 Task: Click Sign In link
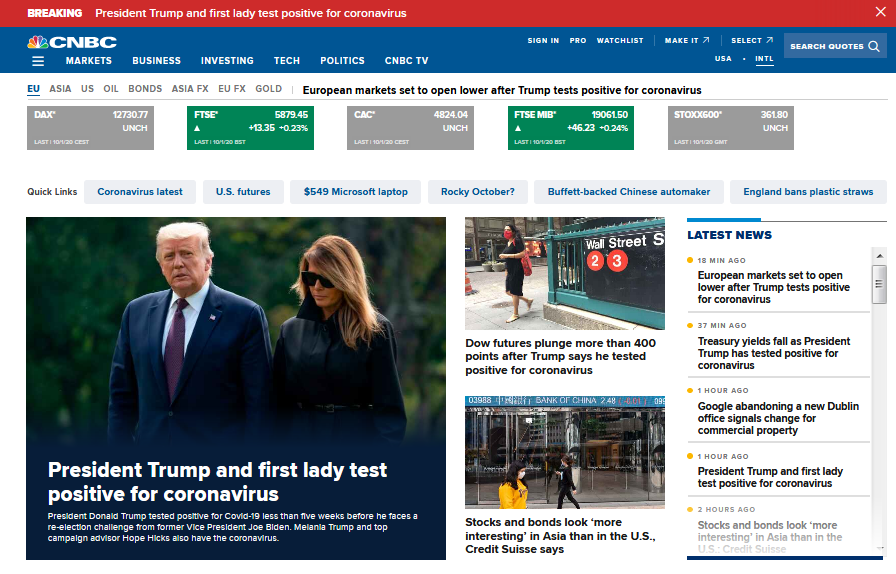[x=543, y=41]
